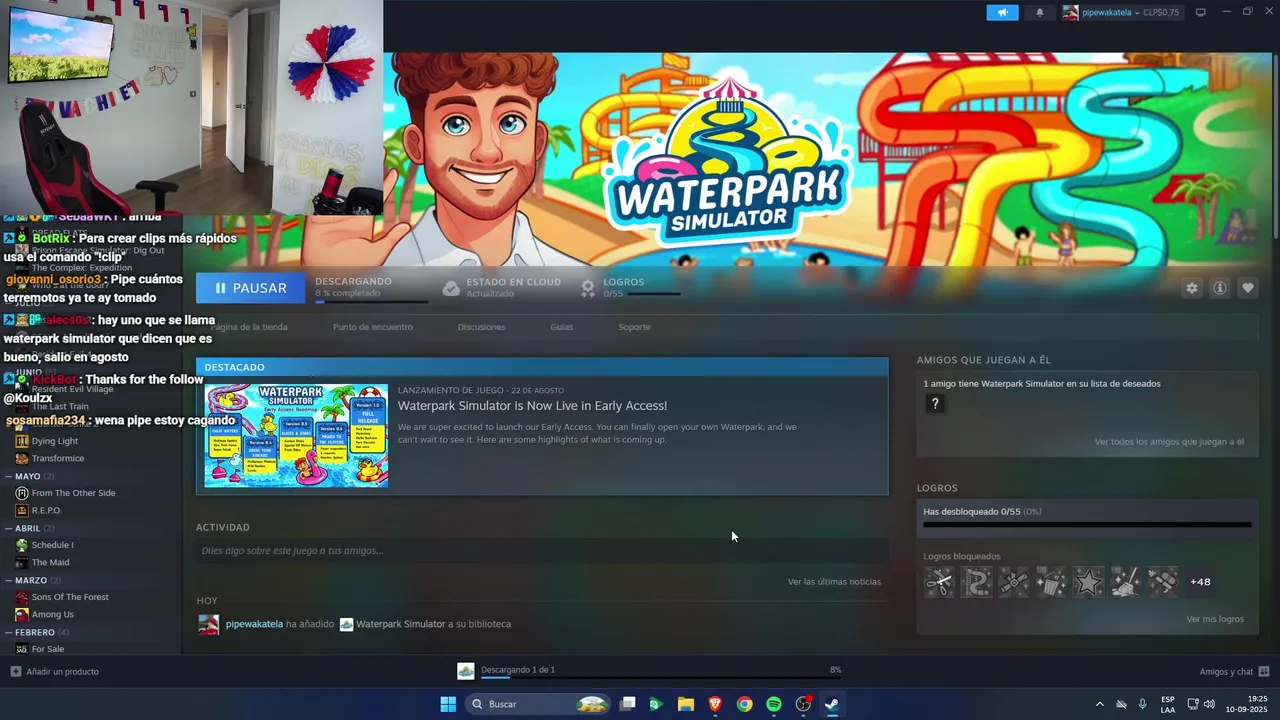Open the Página de la tienda tab
Viewport: 1280px width, 720px height.
pyautogui.click(x=248, y=327)
